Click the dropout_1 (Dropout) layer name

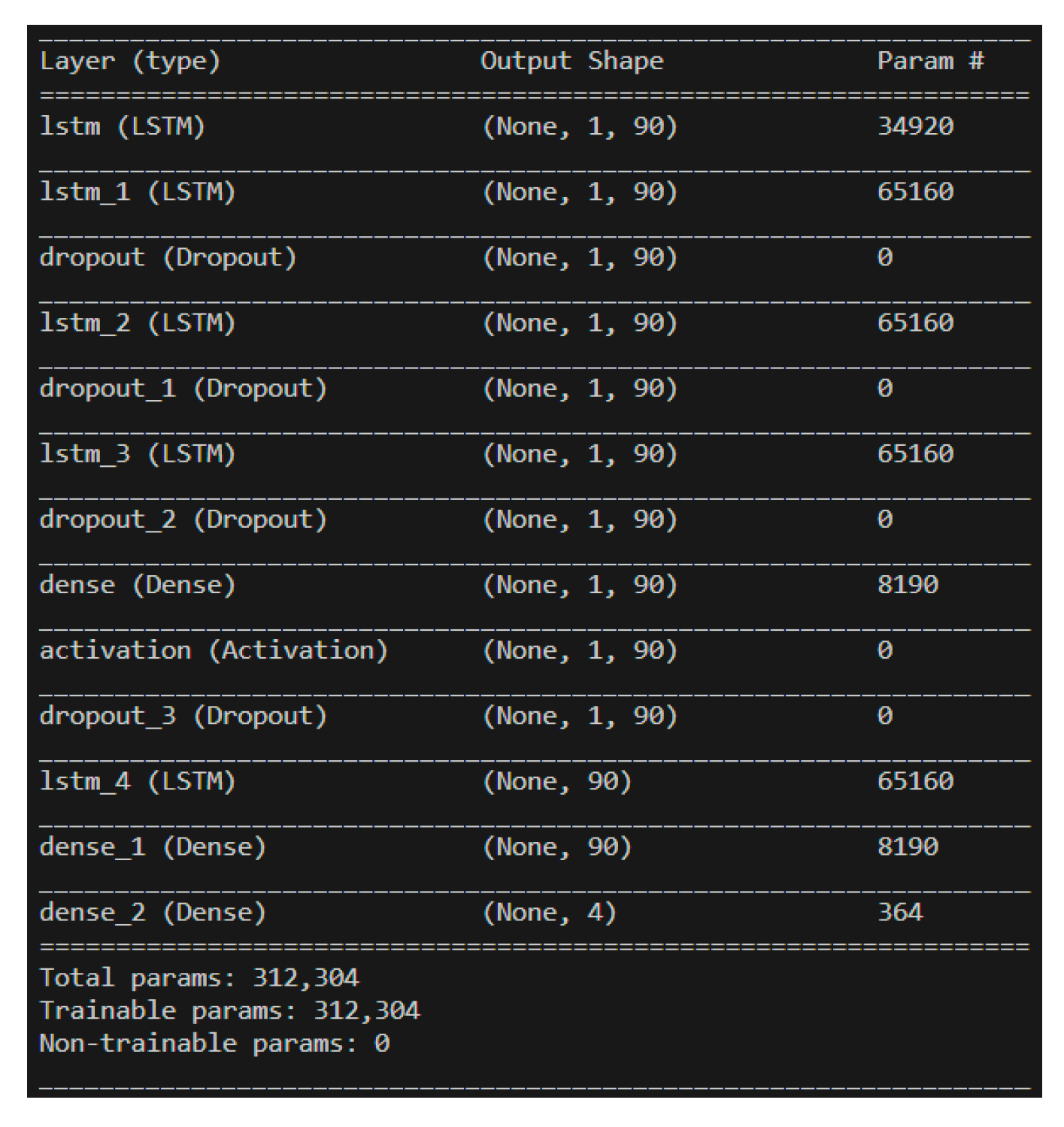point(183,388)
